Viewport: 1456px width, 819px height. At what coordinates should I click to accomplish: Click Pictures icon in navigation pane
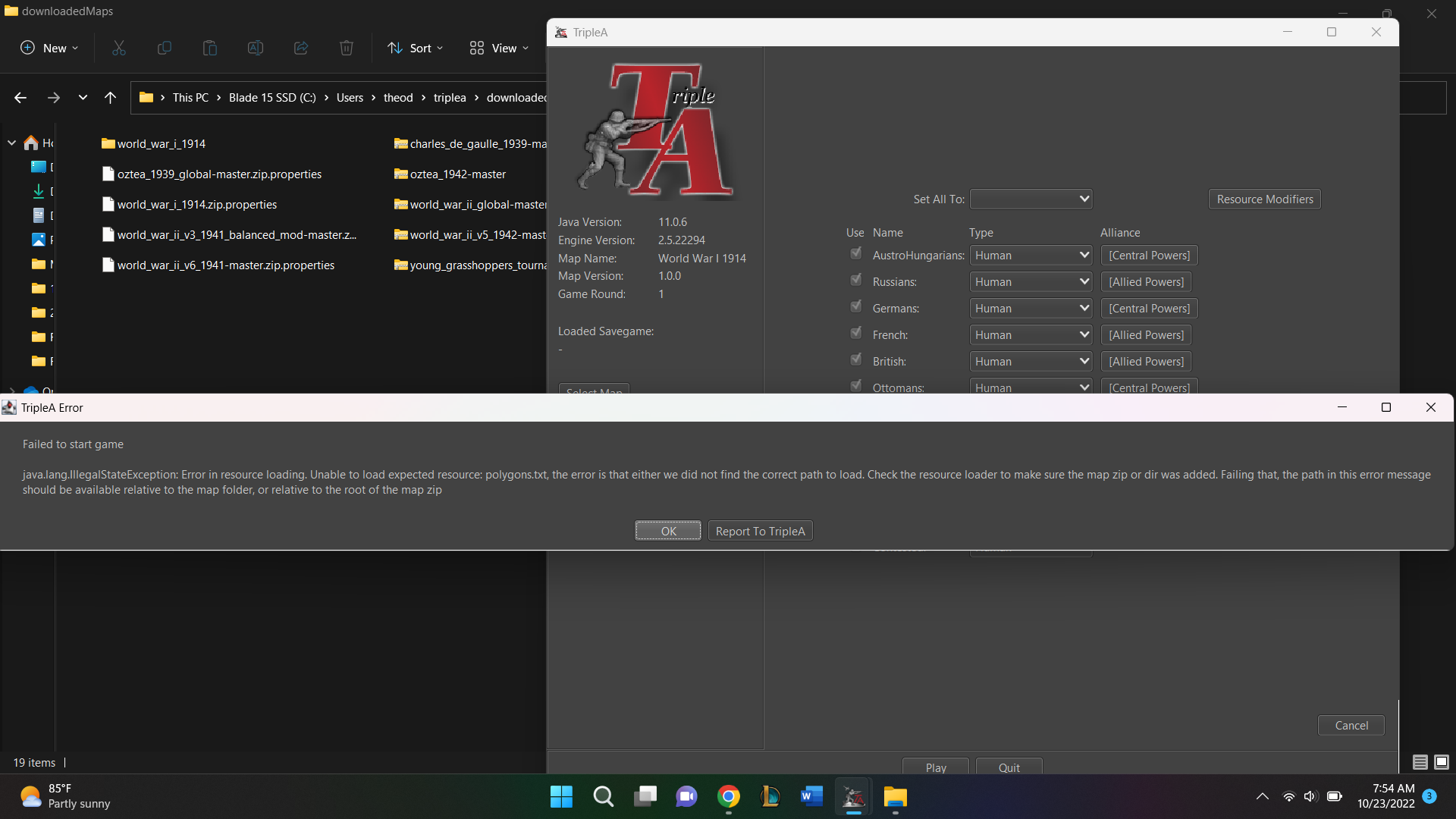click(38, 240)
